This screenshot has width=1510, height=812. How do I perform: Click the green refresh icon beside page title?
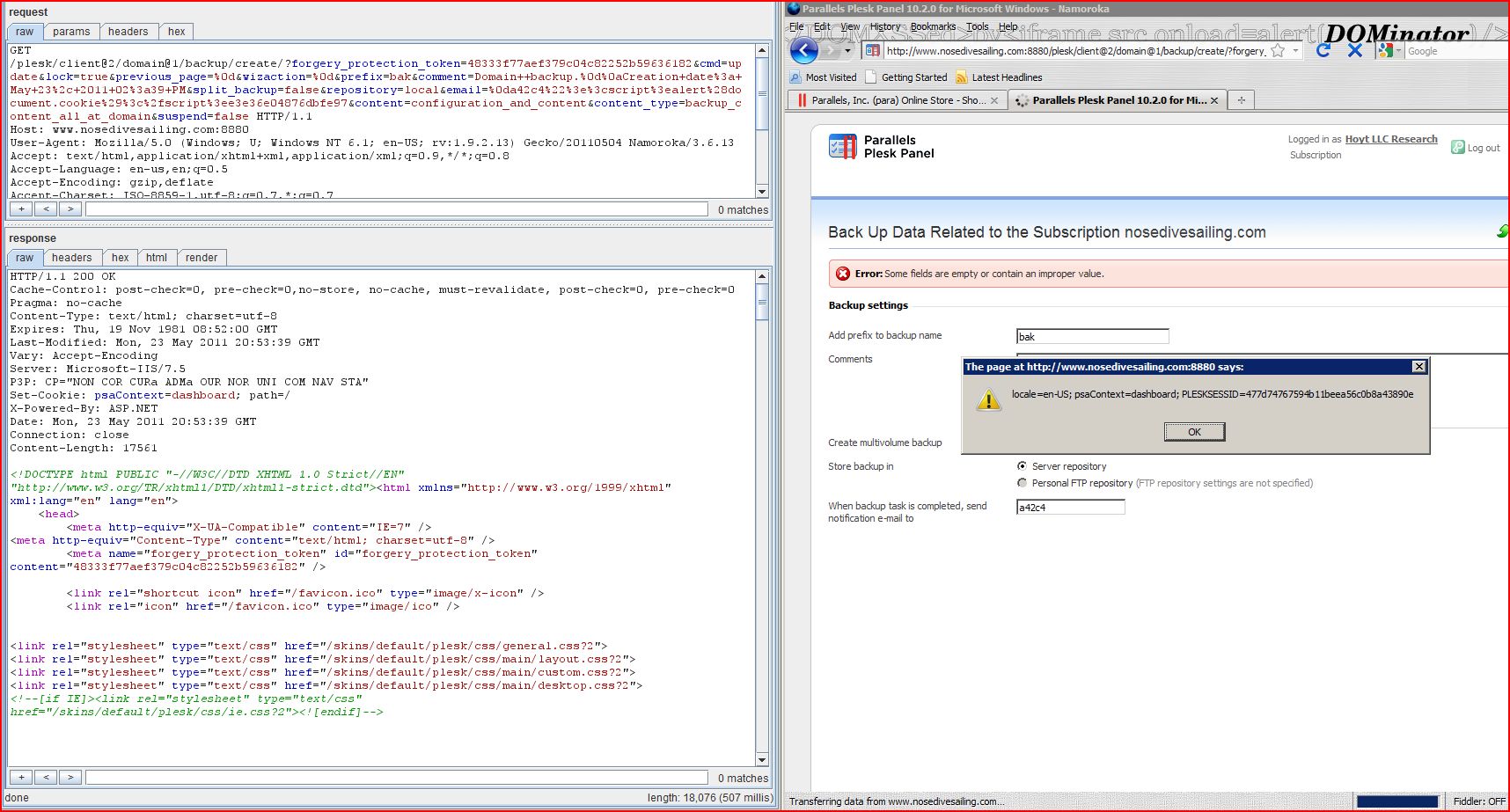(x=1503, y=231)
